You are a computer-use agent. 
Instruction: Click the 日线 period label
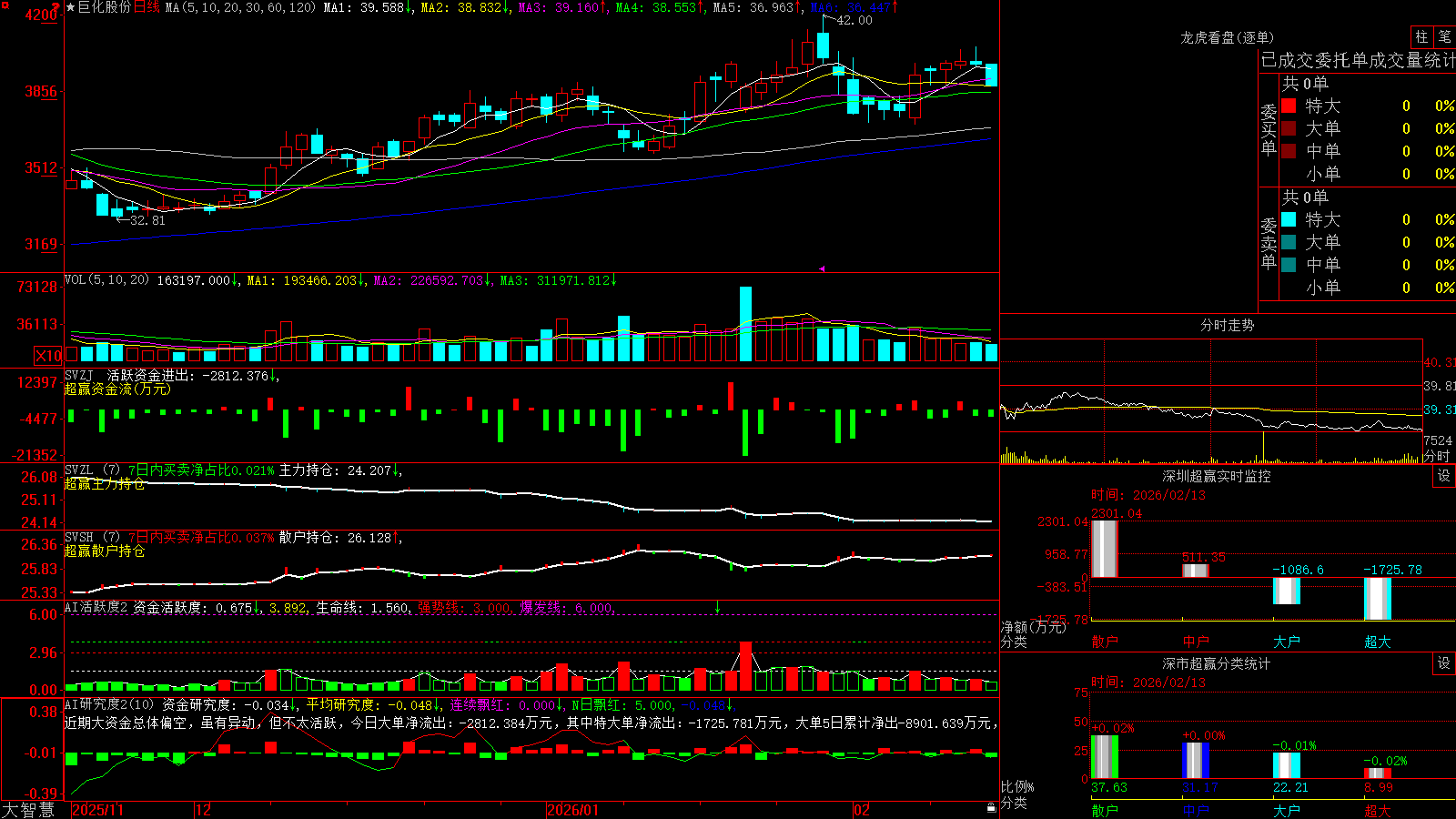pos(147,7)
